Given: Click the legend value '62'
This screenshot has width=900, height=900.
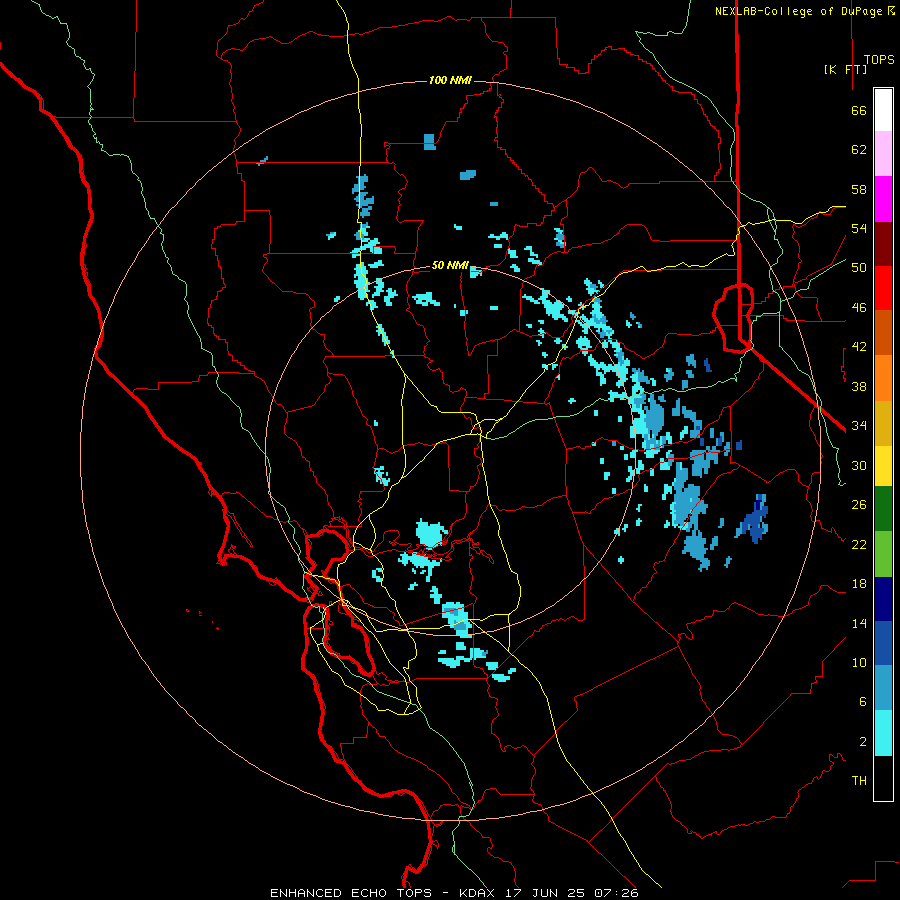Looking at the screenshot, I should click(859, 150).
